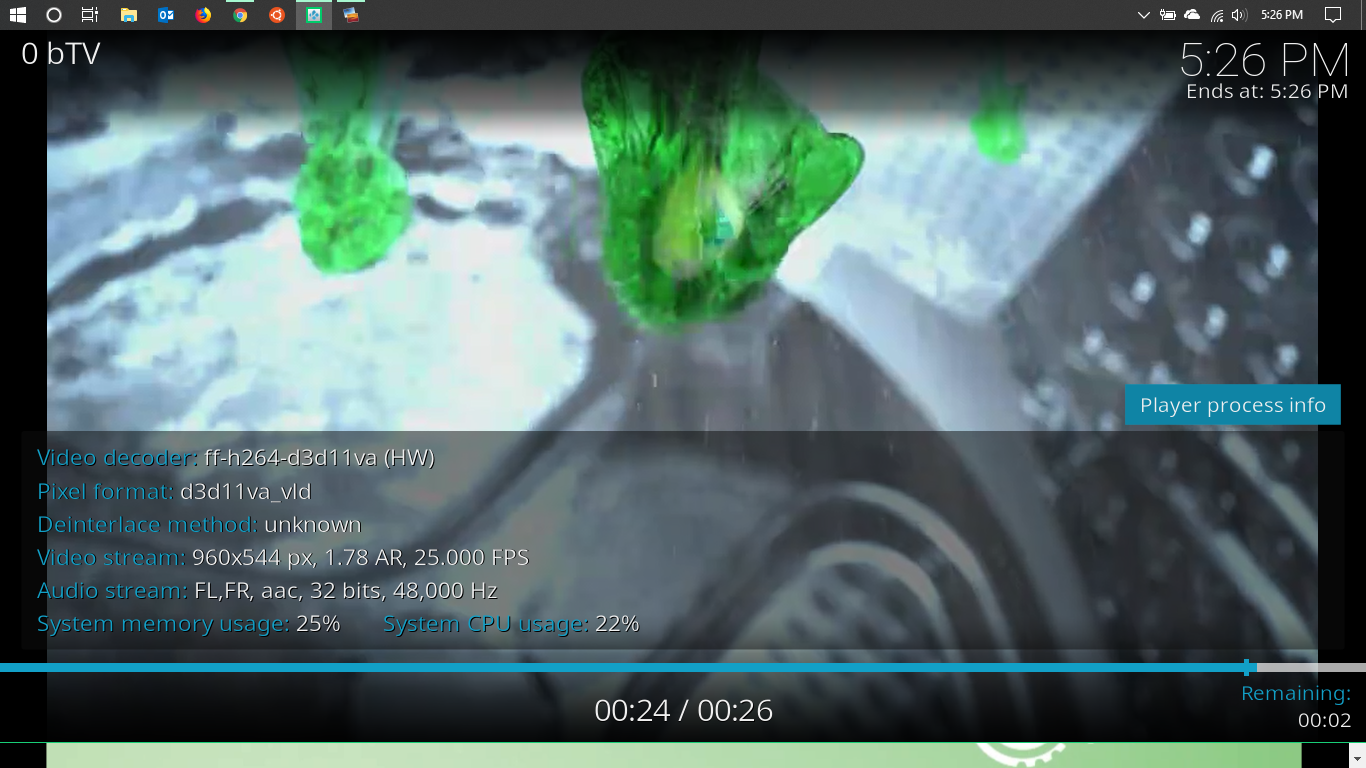This screenshot has width=1366, height=768.
Task: Click the 00:24 / 00:26 playback time
Action: click(684, 710)
